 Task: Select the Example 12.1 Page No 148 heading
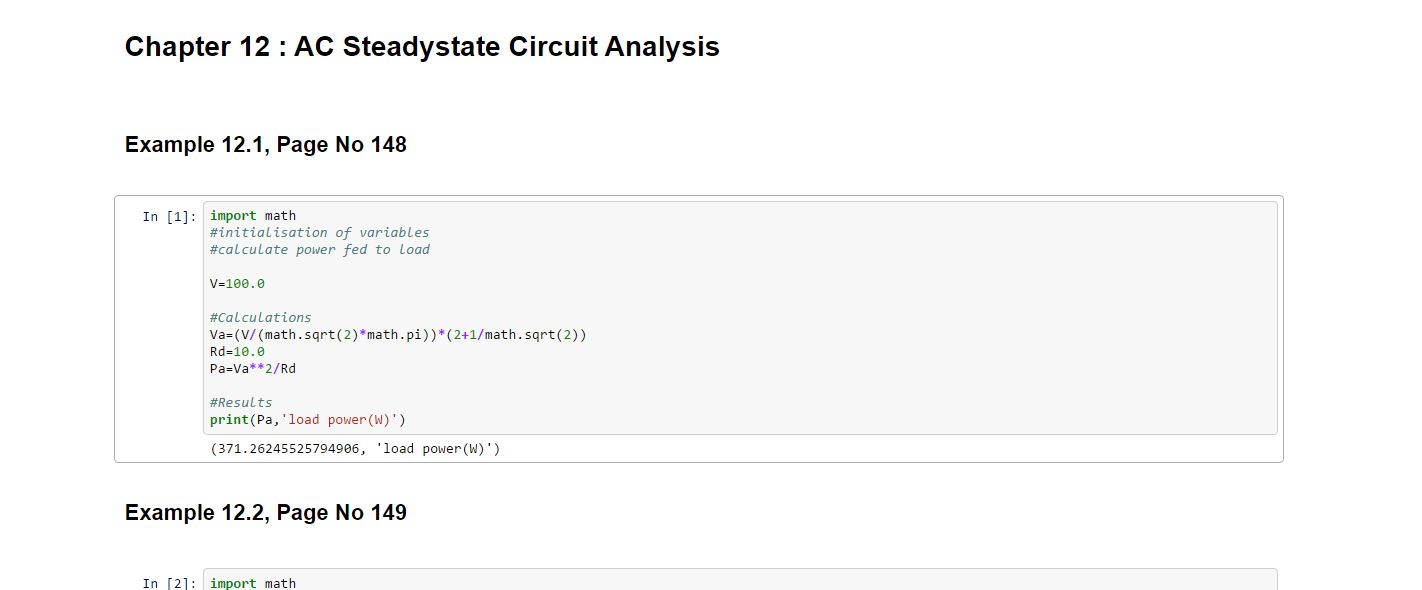click(266, 145)
